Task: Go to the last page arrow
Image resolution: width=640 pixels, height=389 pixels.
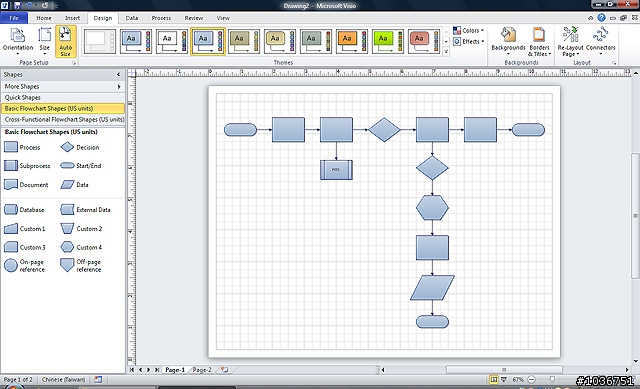Action: point(157,370)
